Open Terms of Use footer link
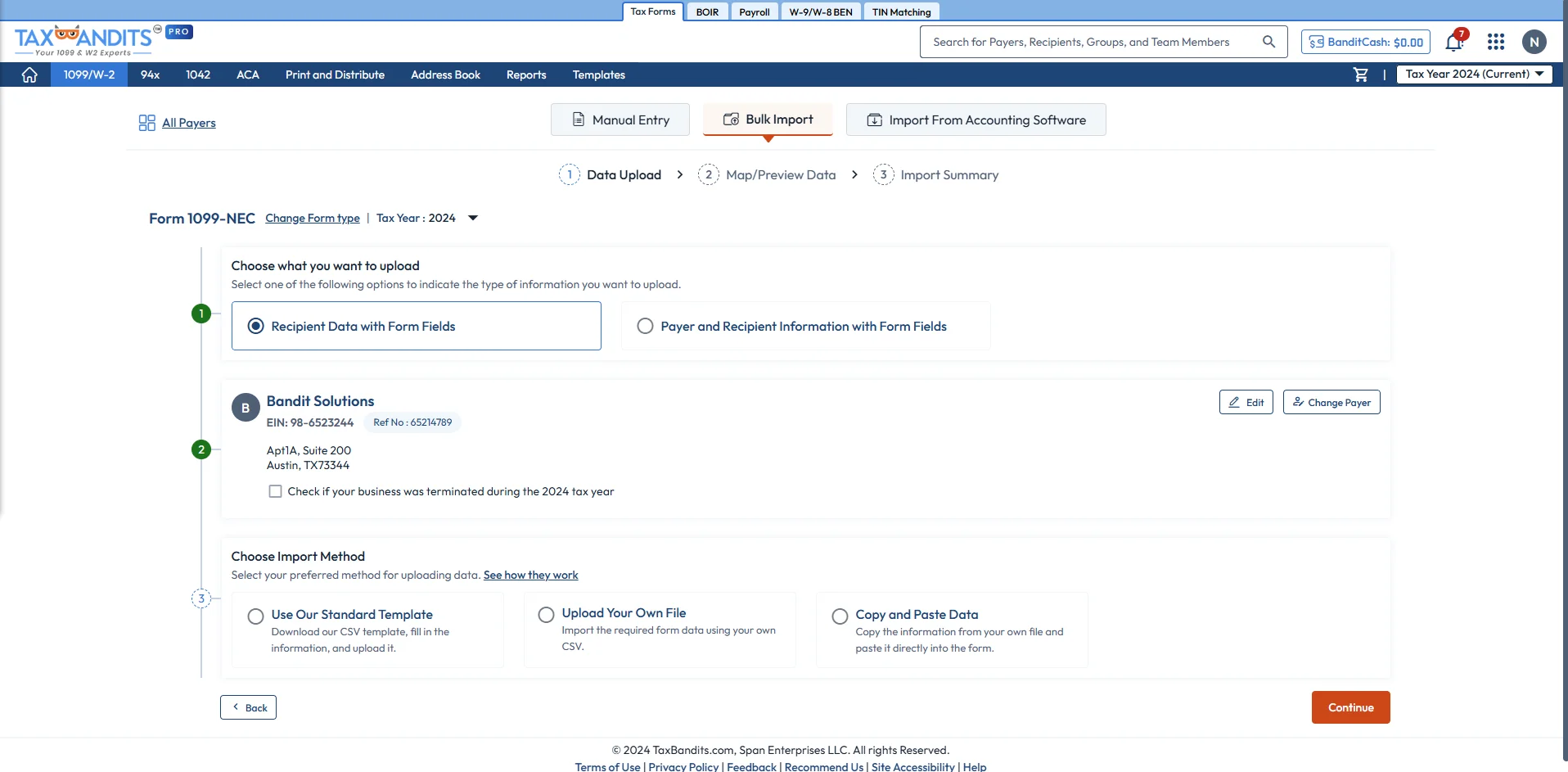 (607, 766)
